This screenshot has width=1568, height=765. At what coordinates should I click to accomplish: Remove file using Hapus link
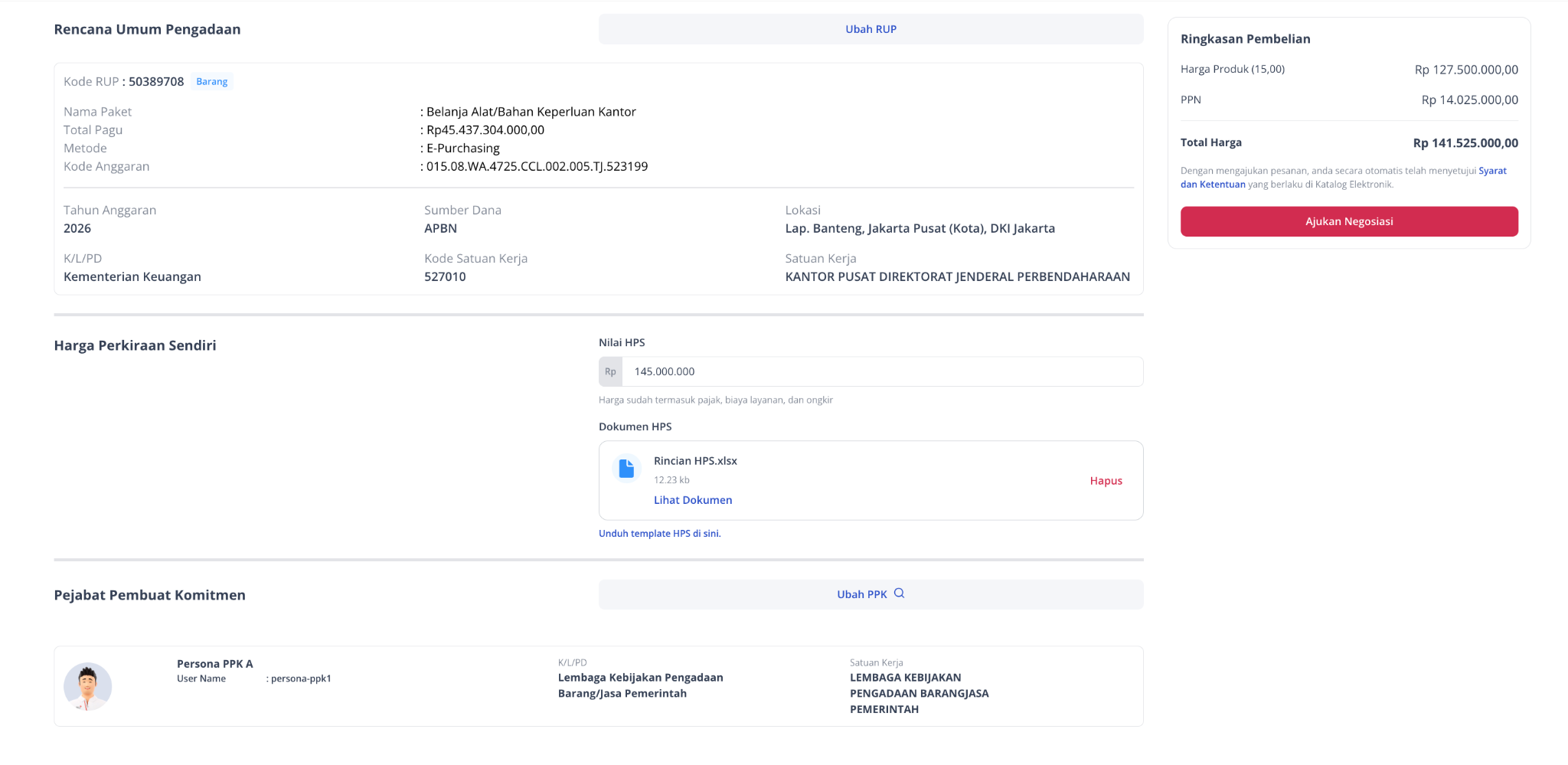1106,481
